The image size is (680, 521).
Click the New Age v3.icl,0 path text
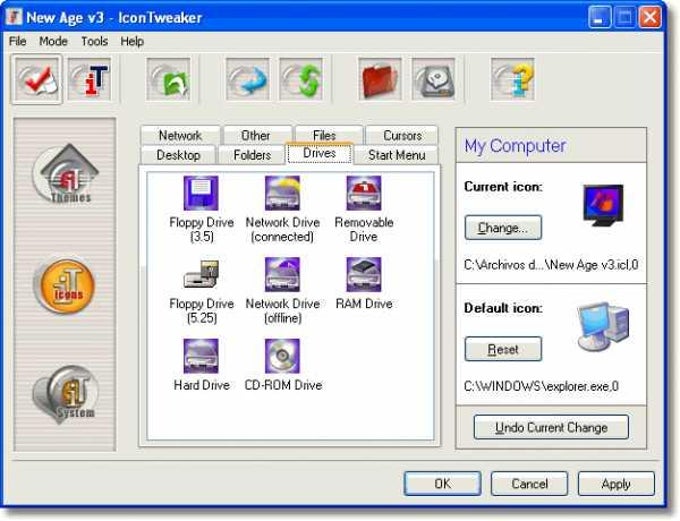551,265
